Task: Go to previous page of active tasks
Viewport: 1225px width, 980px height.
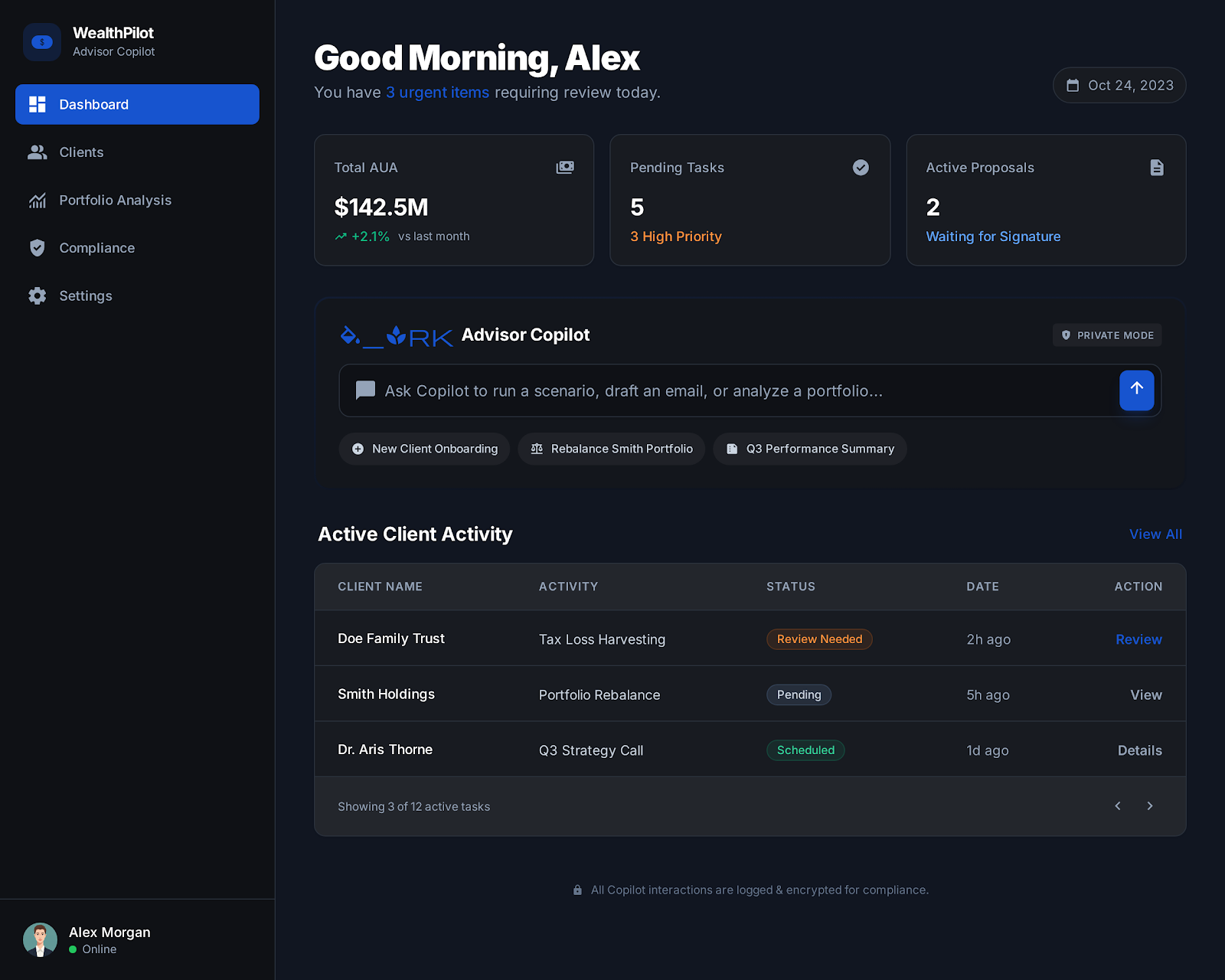Action: (1118, 806)
